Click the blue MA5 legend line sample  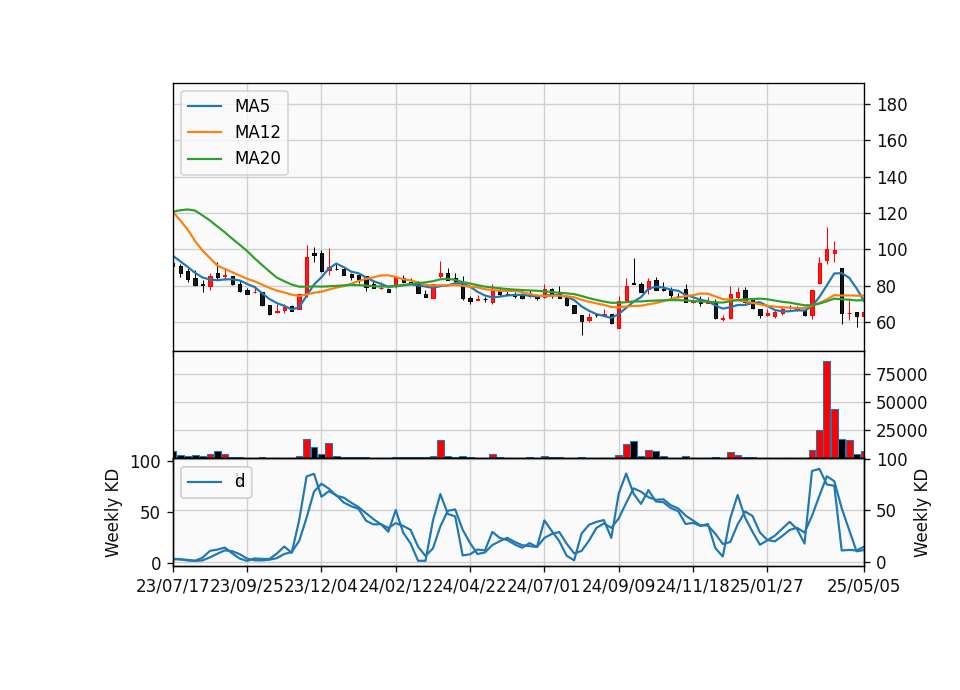(x=204, y=106)
